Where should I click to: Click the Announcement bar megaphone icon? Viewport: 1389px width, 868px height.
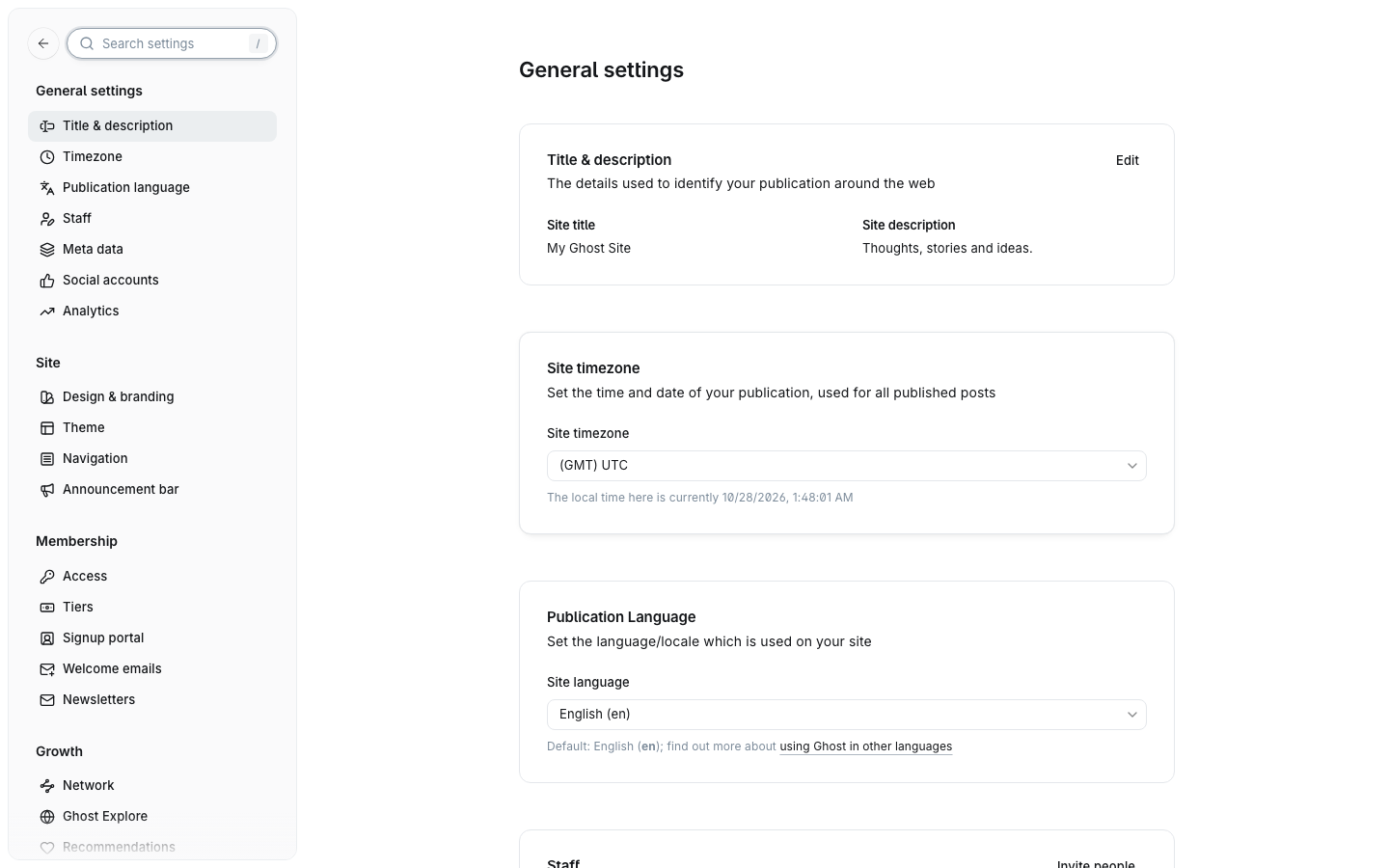47,490
